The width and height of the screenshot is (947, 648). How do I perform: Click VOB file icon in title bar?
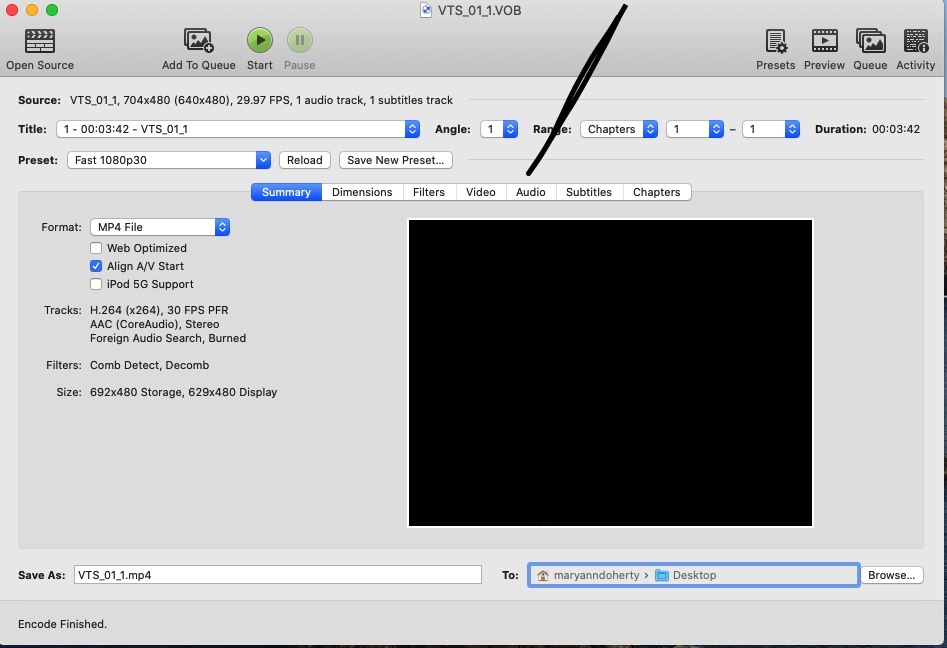pos(426,10)
